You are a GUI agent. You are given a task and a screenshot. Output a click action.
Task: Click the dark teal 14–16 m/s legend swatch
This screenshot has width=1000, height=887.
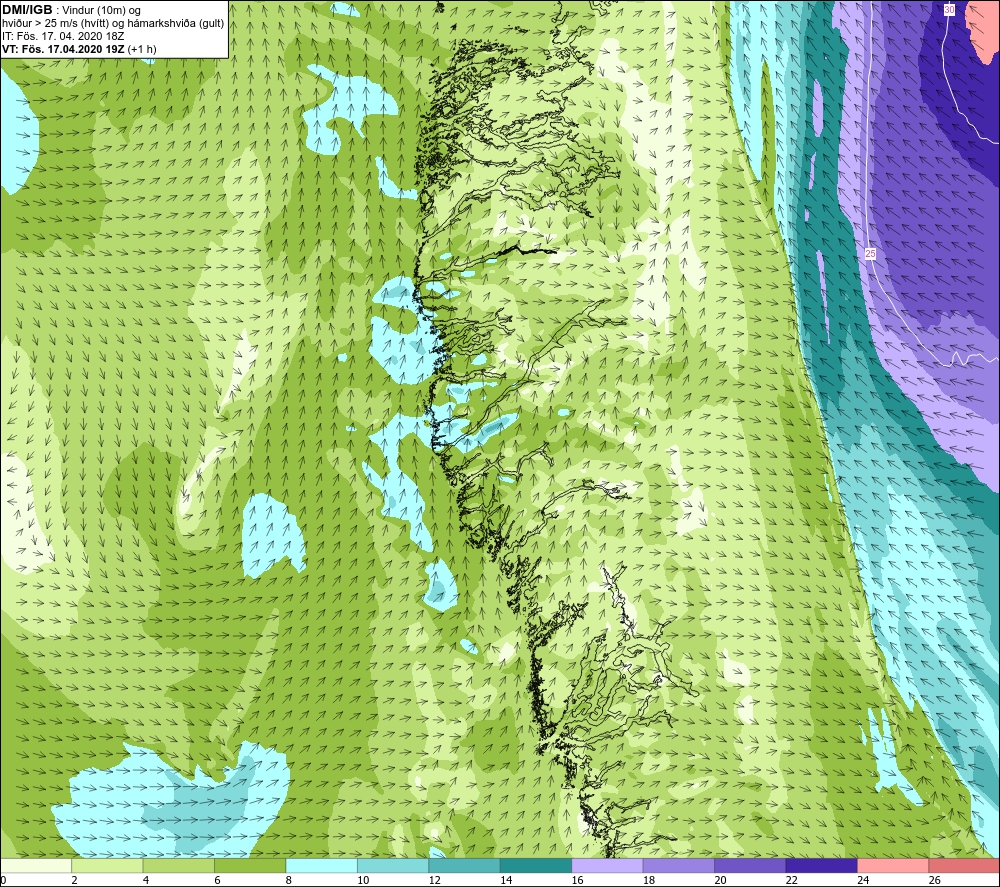coord(536,865)
